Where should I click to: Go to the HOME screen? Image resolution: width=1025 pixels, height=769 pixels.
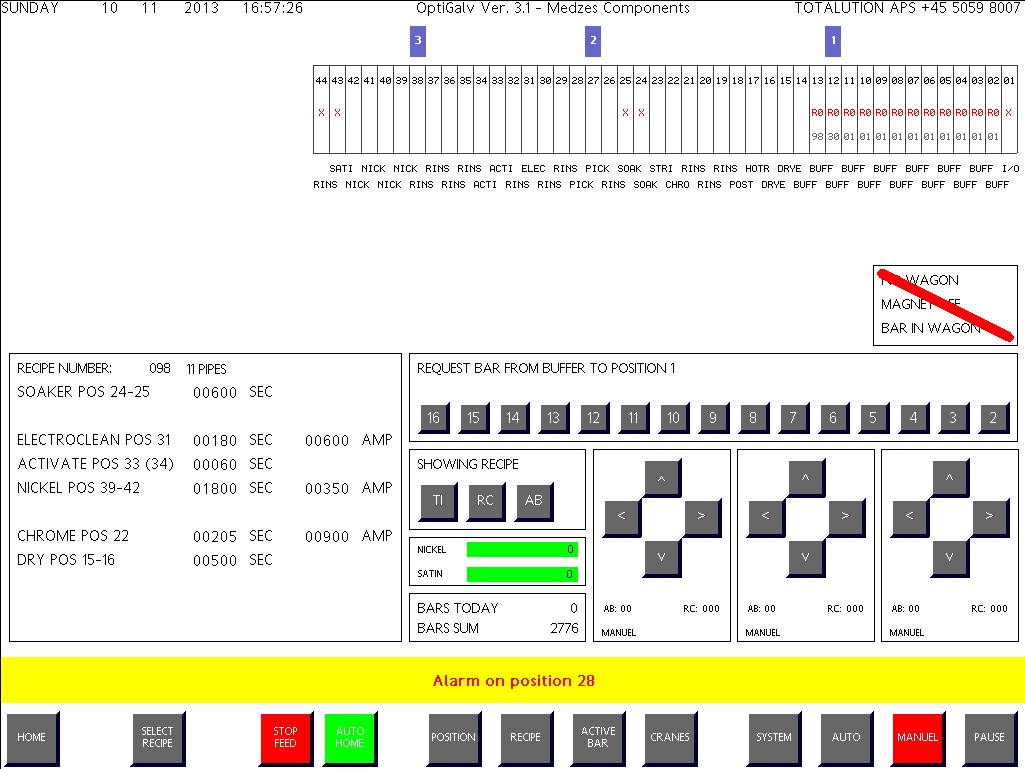[x=33, y=738]
